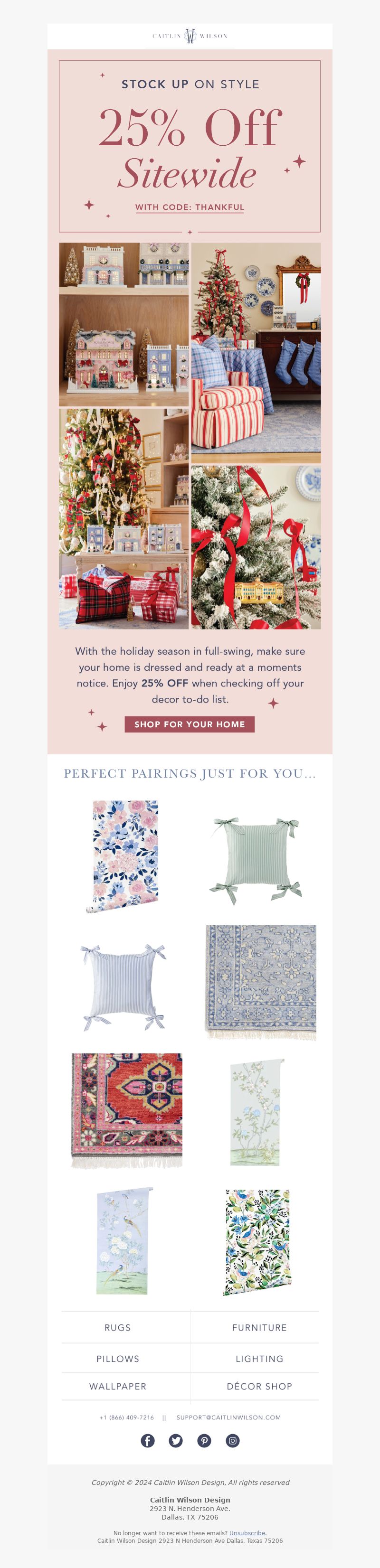The image size is (380, 1568).
Task: Open the Instagram social icon
Action: [233, 1440]
